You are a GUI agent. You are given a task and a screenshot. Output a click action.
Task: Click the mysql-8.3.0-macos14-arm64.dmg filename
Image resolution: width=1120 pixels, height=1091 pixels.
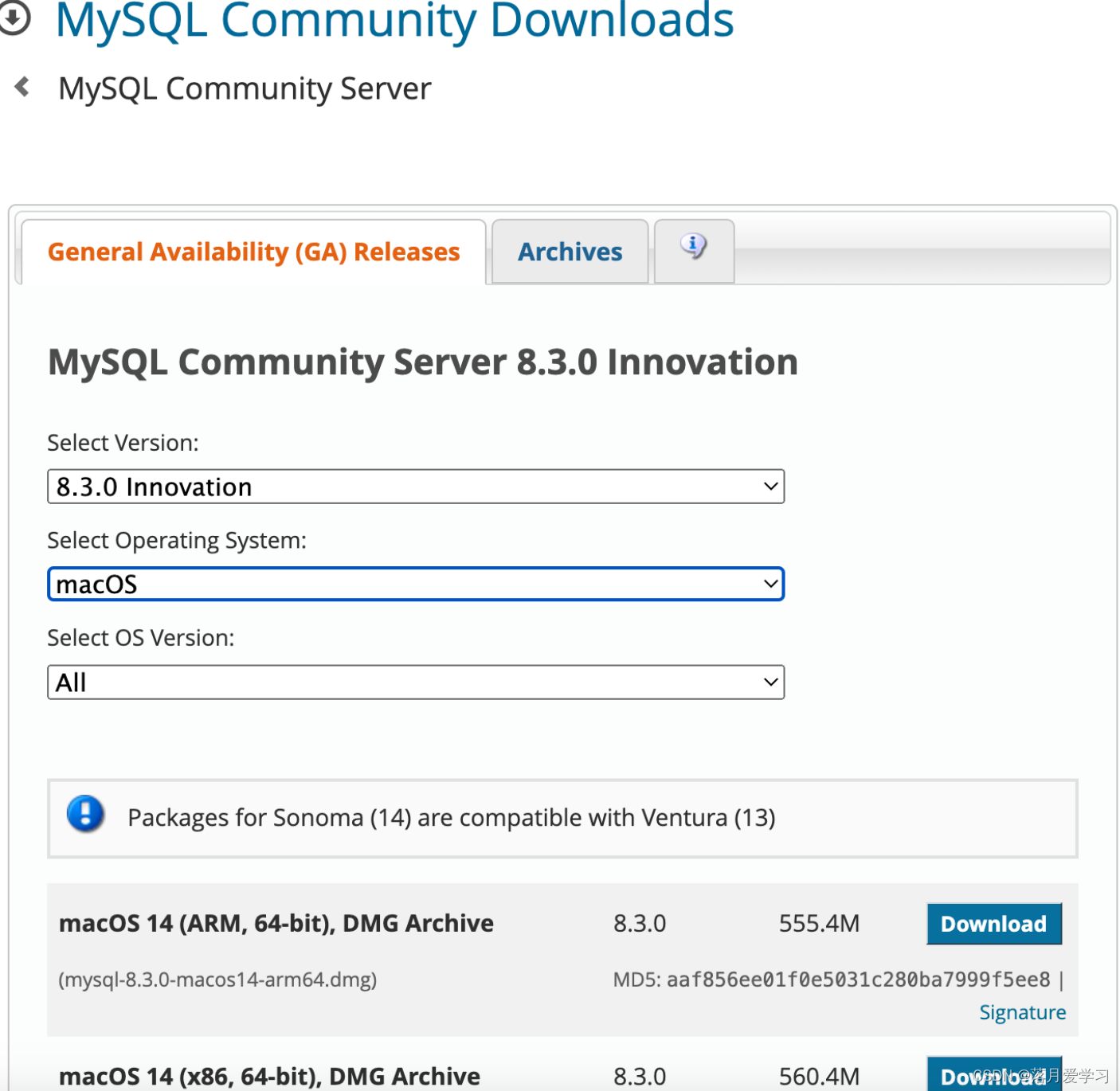[x=217, y=980]
